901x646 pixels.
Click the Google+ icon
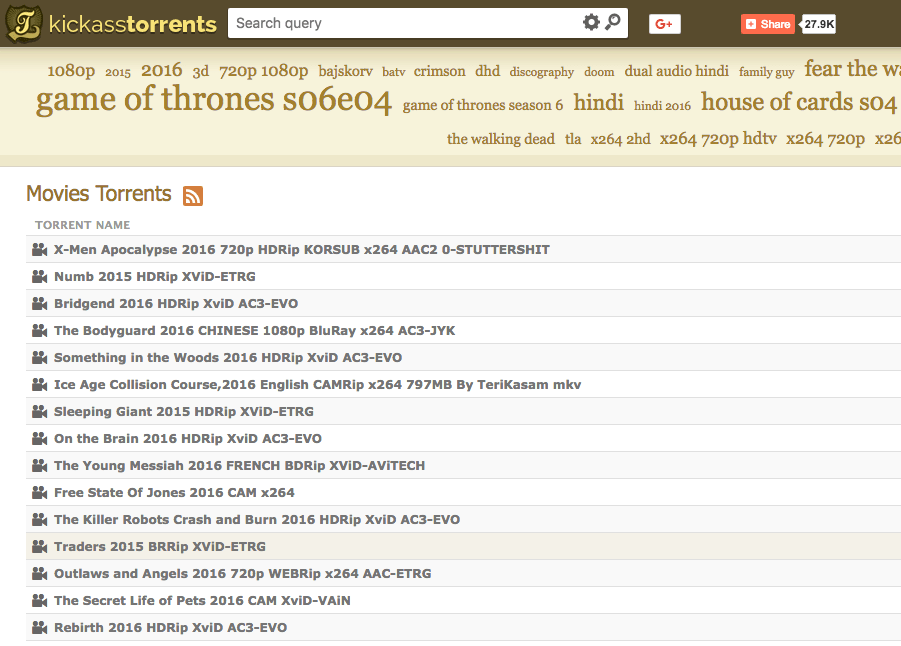664,23
